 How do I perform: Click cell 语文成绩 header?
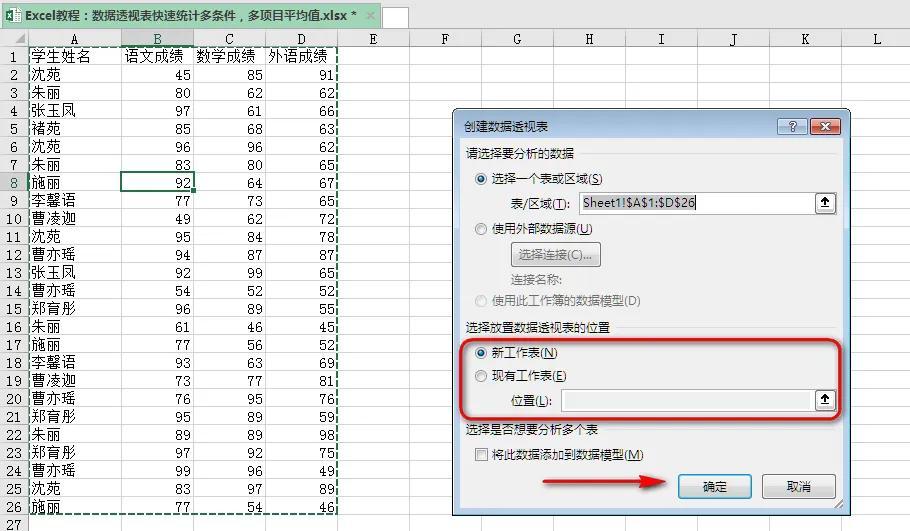click(x=157, y=57)
